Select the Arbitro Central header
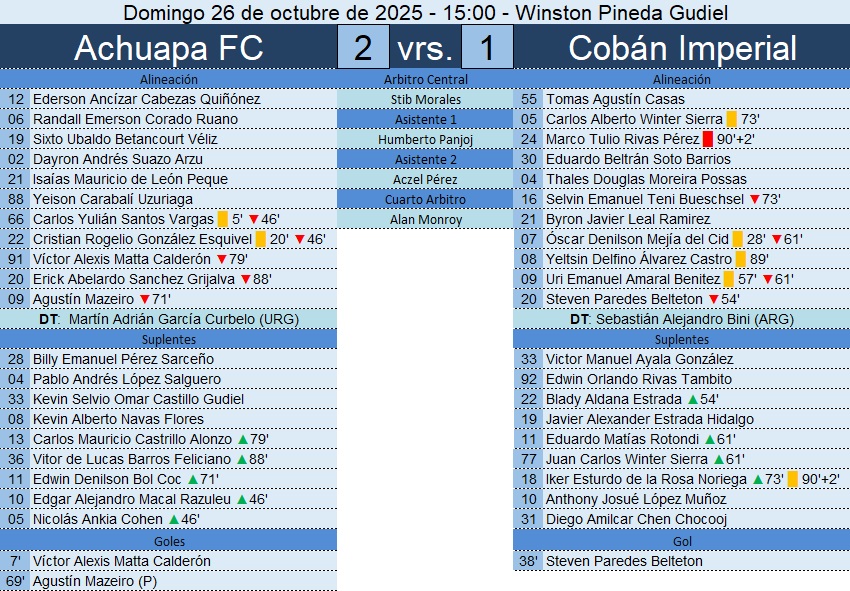The image size is (850, 591). coord(425,79)
